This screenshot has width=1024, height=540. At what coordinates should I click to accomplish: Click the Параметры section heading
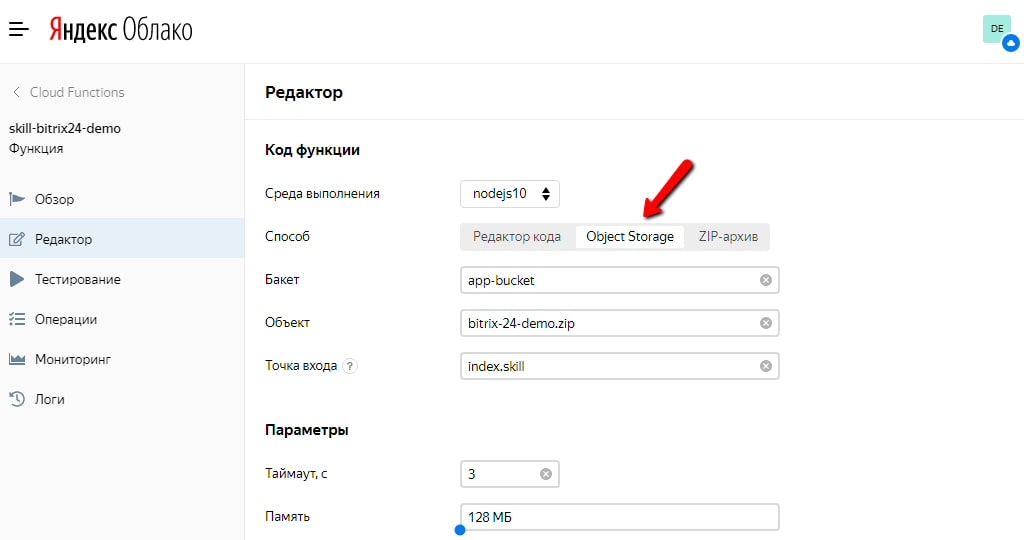(x=306, y=430)
